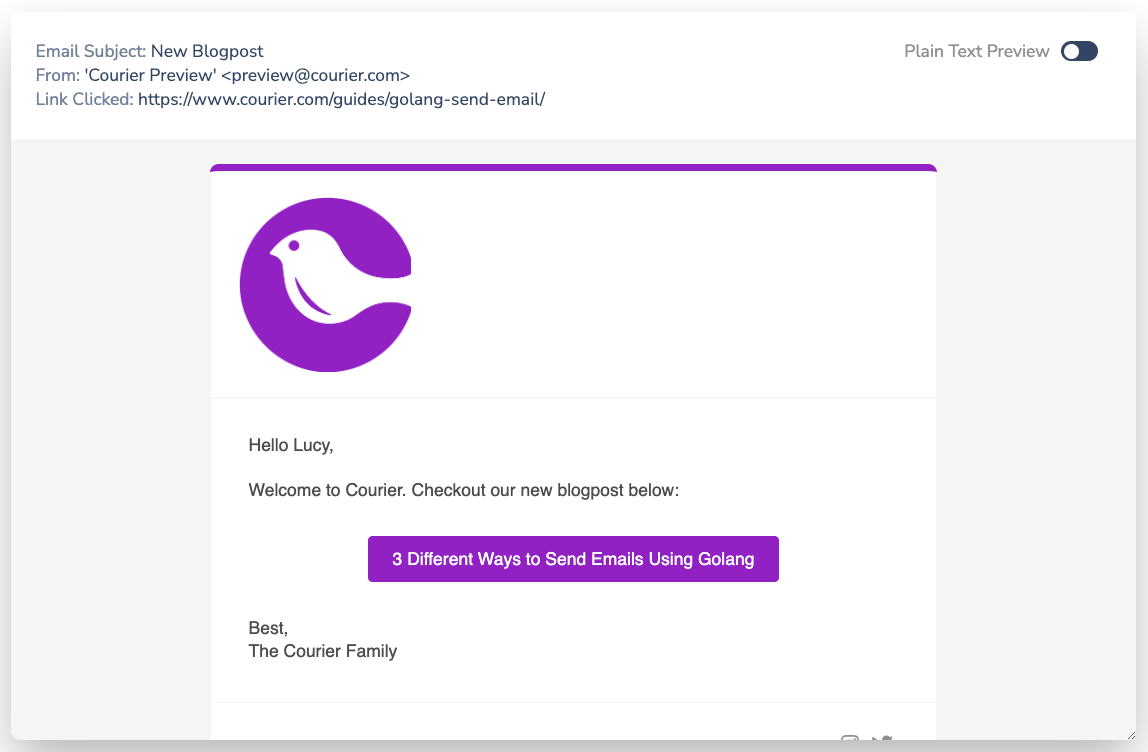The image size is (1148, 752).
Task: Toggle the Plain Text Preview switch
Action: pos(1079,51)
